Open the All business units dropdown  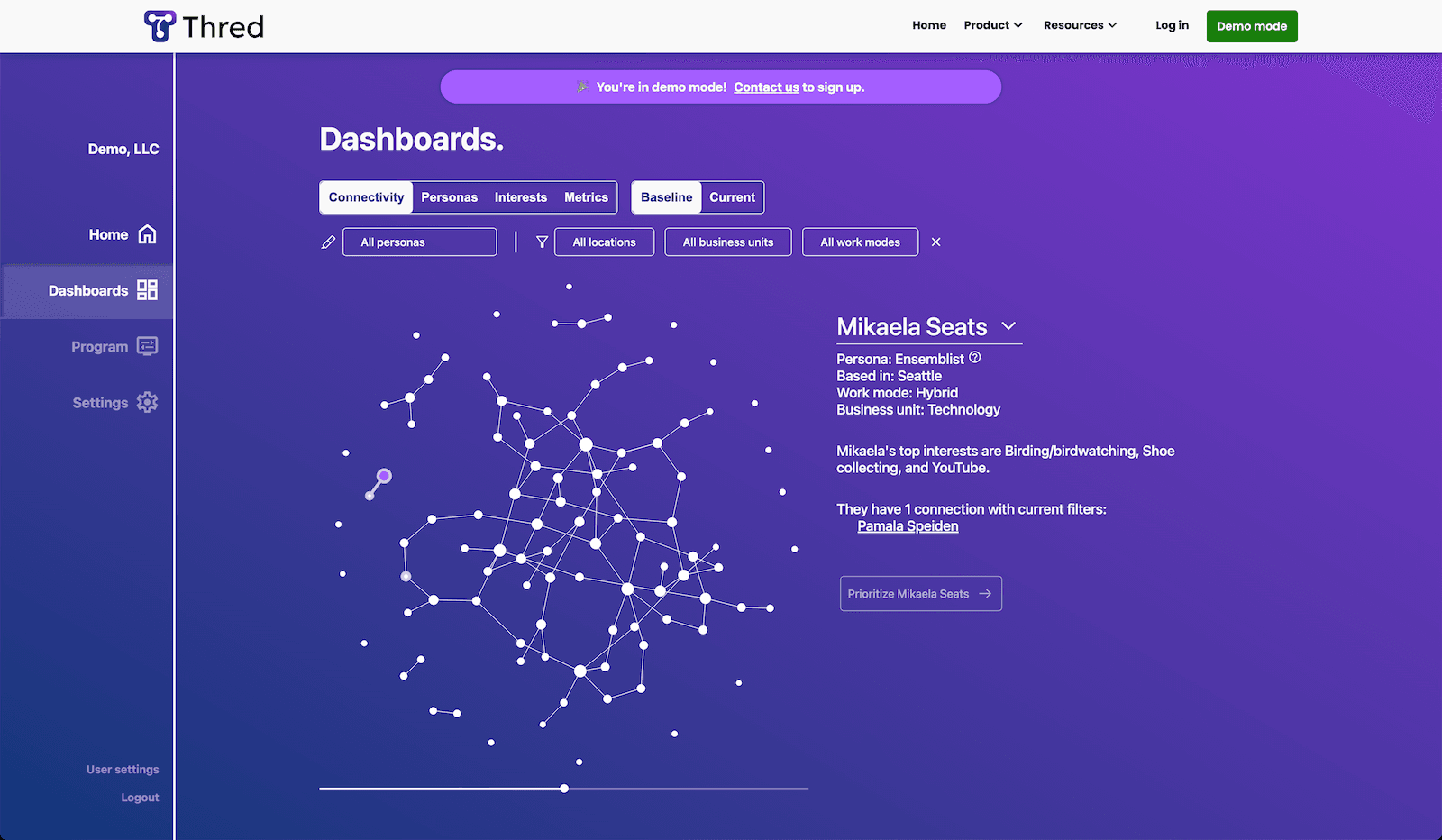tap(727, 242)
